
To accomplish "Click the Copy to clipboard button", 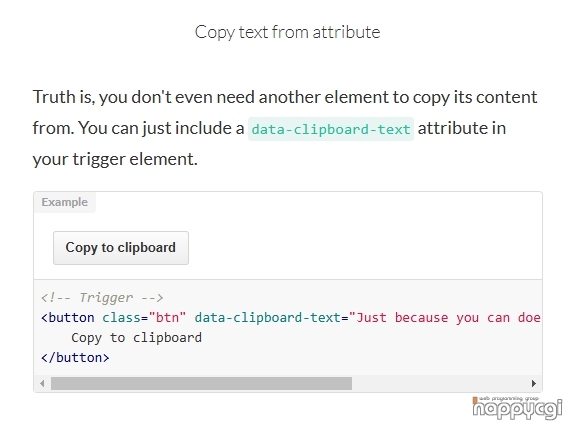I will [121, 248].
